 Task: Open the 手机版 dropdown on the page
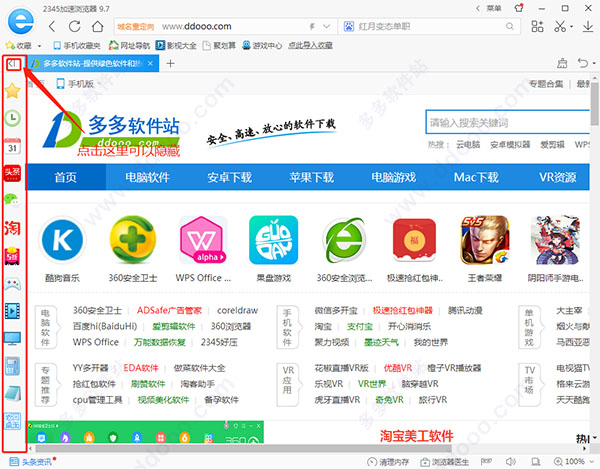(78, 84)
